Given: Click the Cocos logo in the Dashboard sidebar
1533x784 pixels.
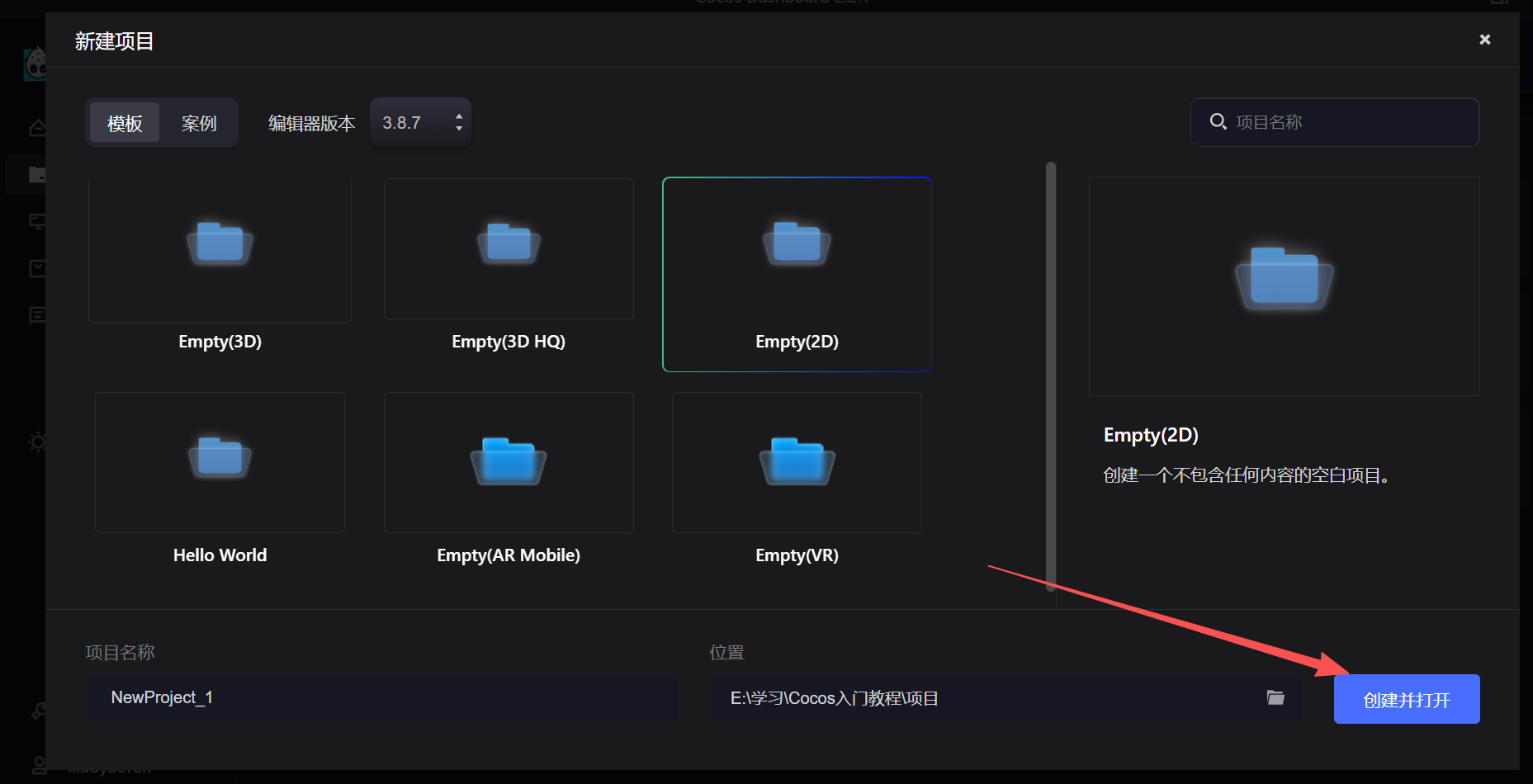Looking at the screenshot, I should point(35,64).
